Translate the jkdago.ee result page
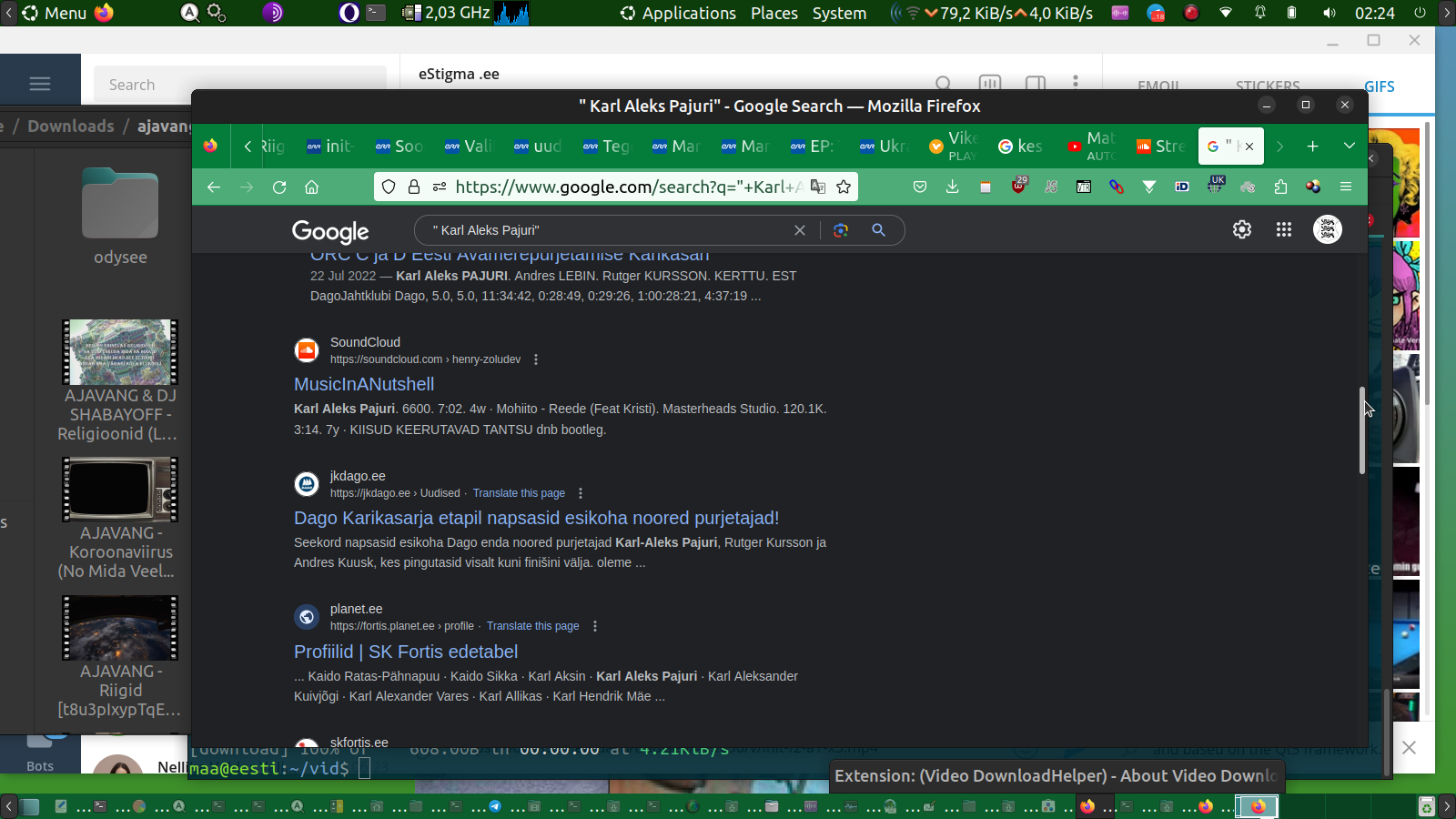Viewport: 1456px width, 819px height. click(519, 493)
